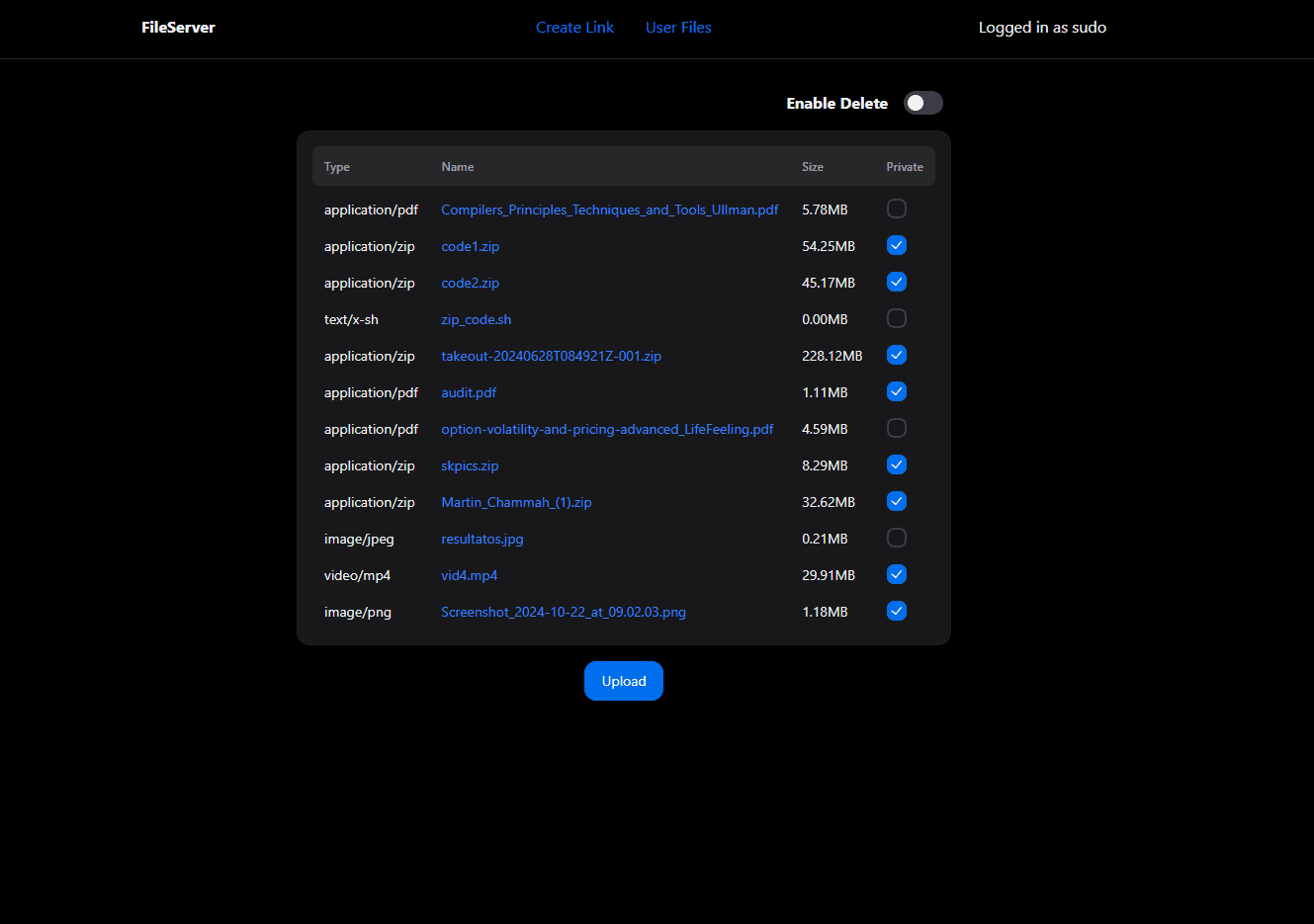
Task: Disable privacy on Martin_Chammah_(1).zip
Action: (896, 501)
